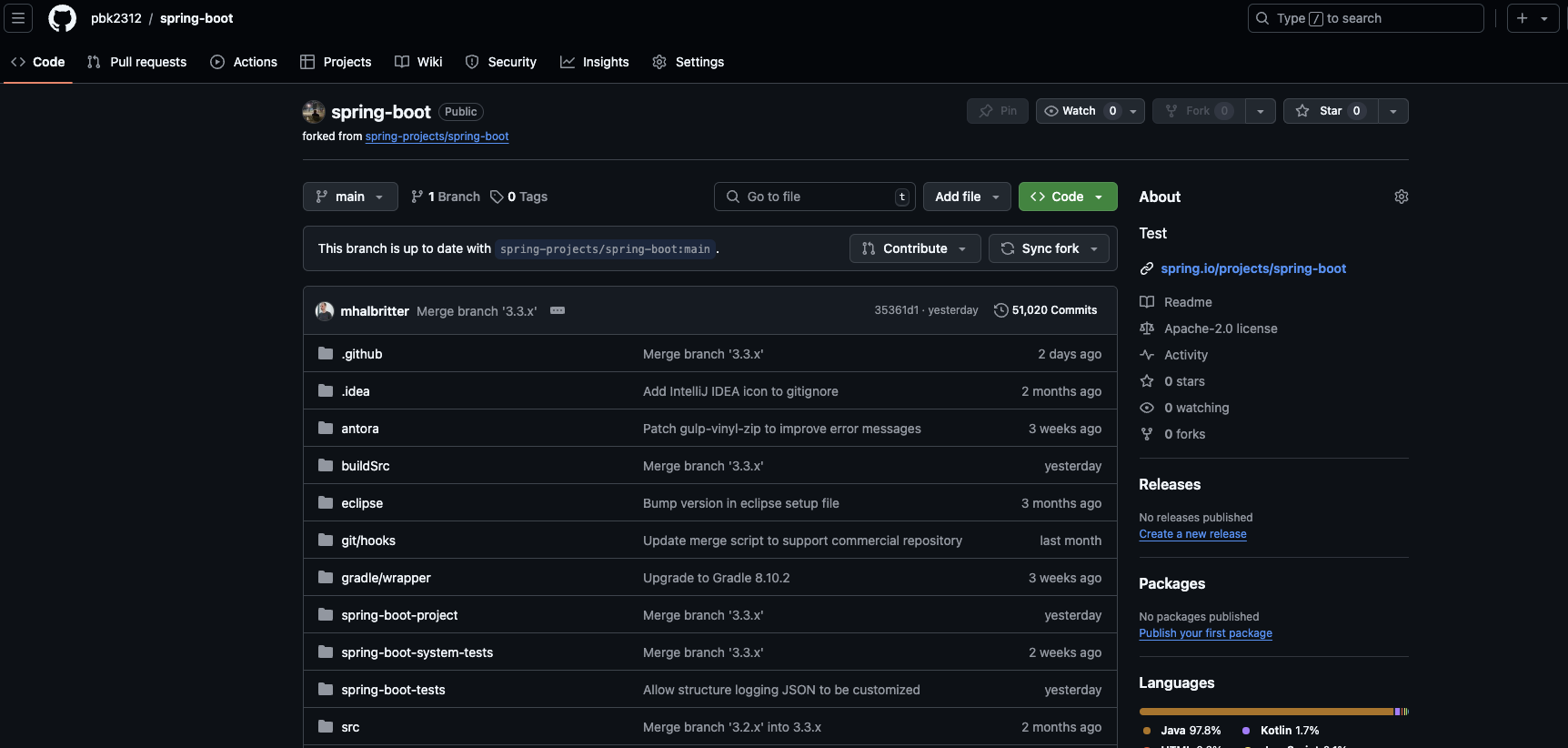The height and width of the screenshot is (748, 1568).
Task: Open the Insights tab
Action: (x=595, y=62)
